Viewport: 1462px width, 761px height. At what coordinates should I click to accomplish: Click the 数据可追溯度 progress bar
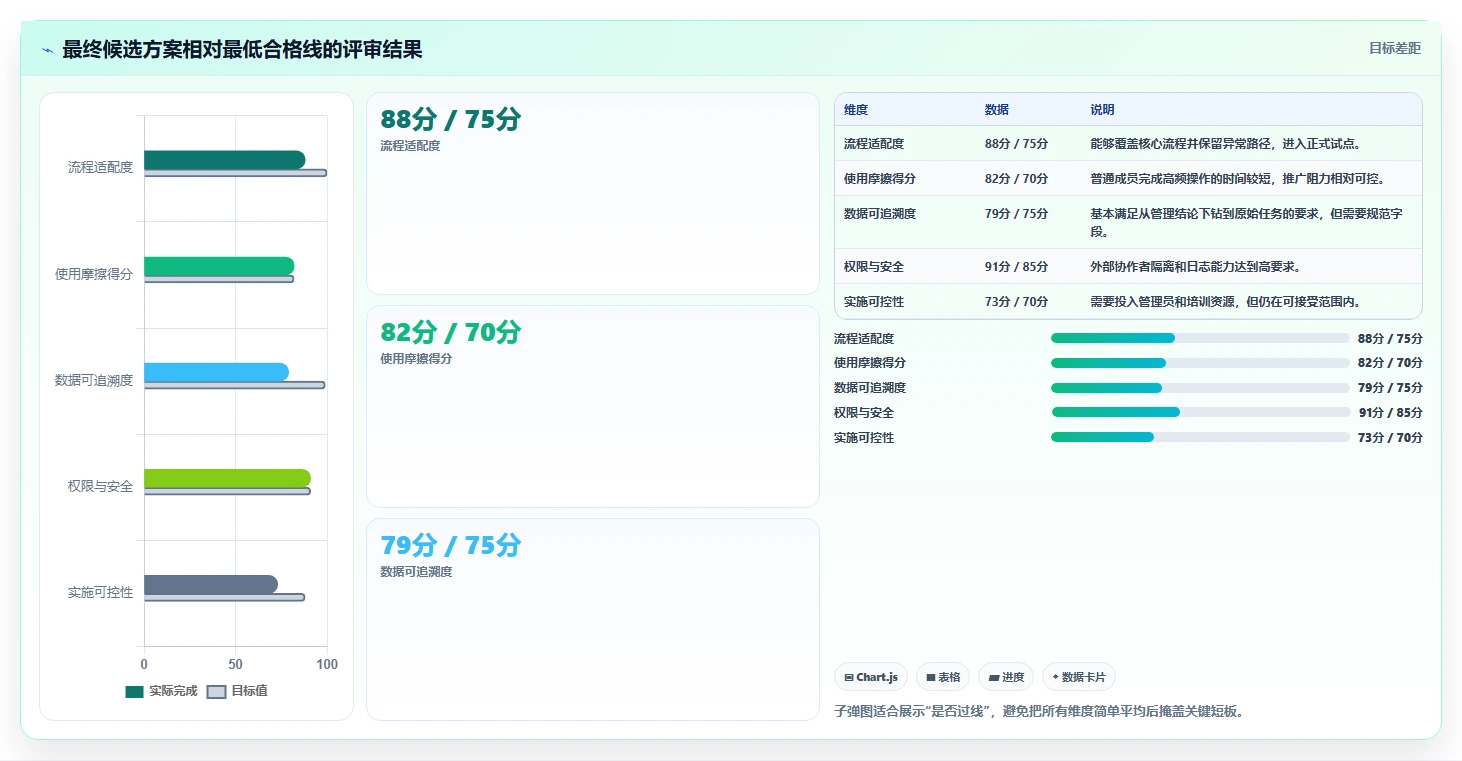pos(1200,388)
